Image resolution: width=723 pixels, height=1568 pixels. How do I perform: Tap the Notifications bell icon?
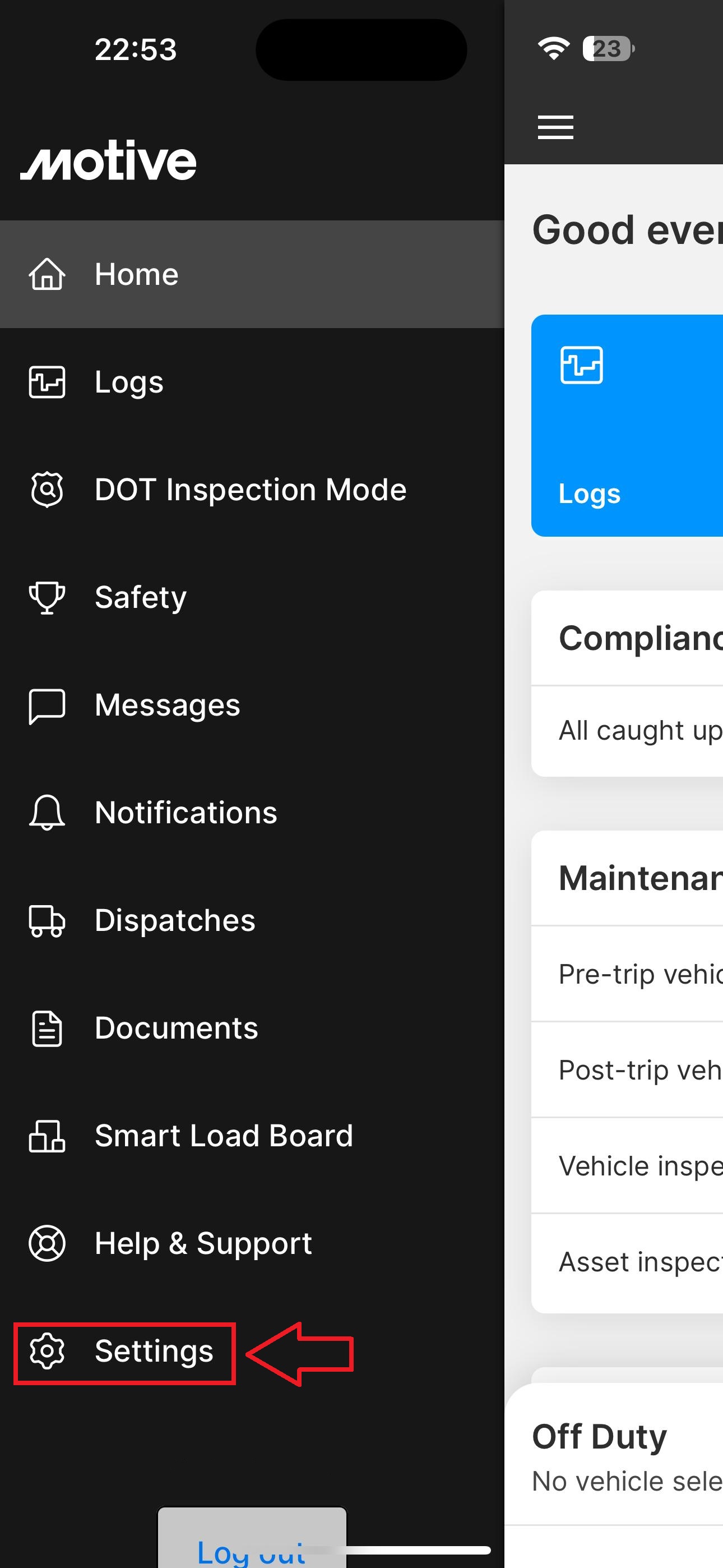tap(47, 813)
